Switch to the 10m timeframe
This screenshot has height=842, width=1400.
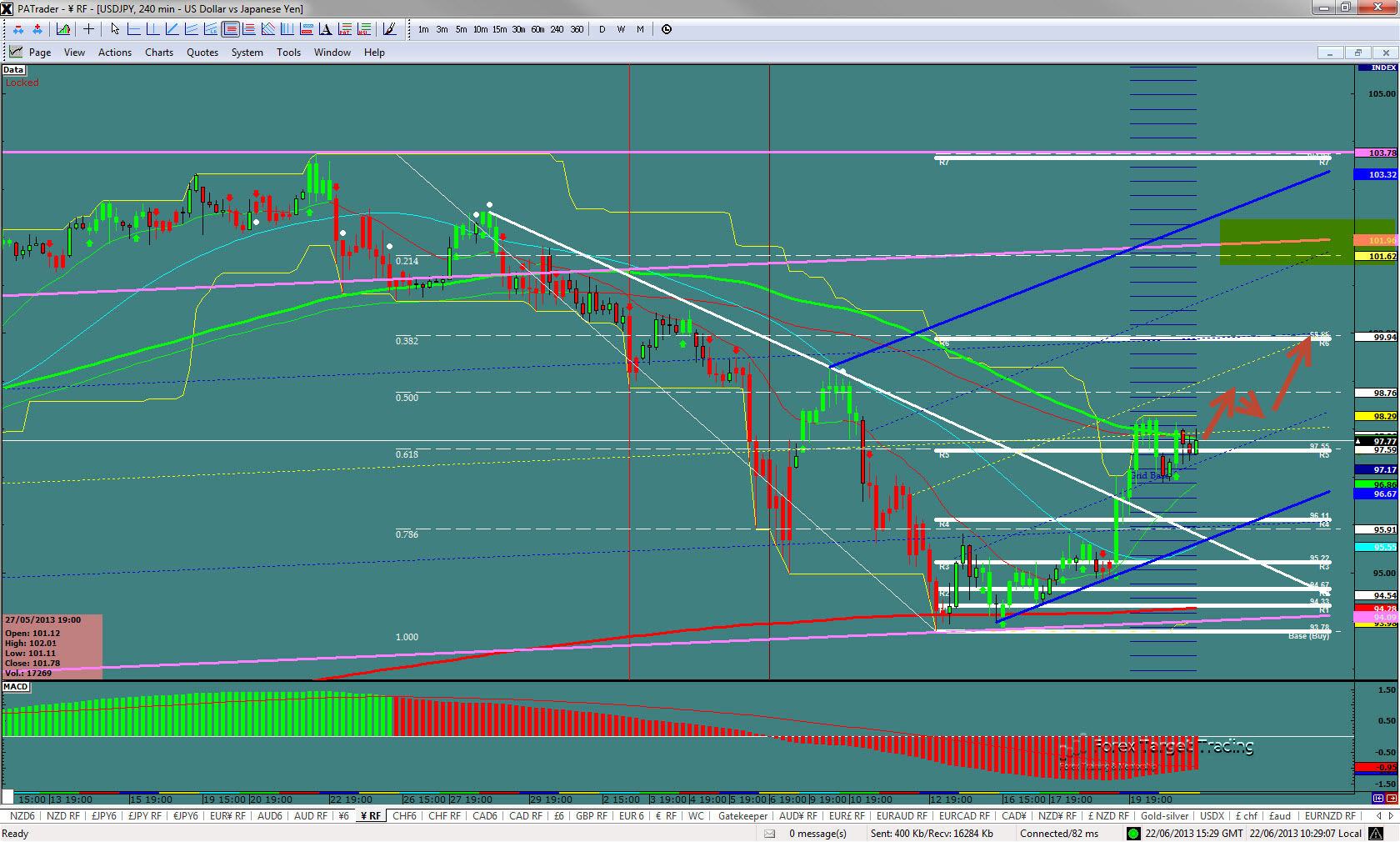click(480, 29)
